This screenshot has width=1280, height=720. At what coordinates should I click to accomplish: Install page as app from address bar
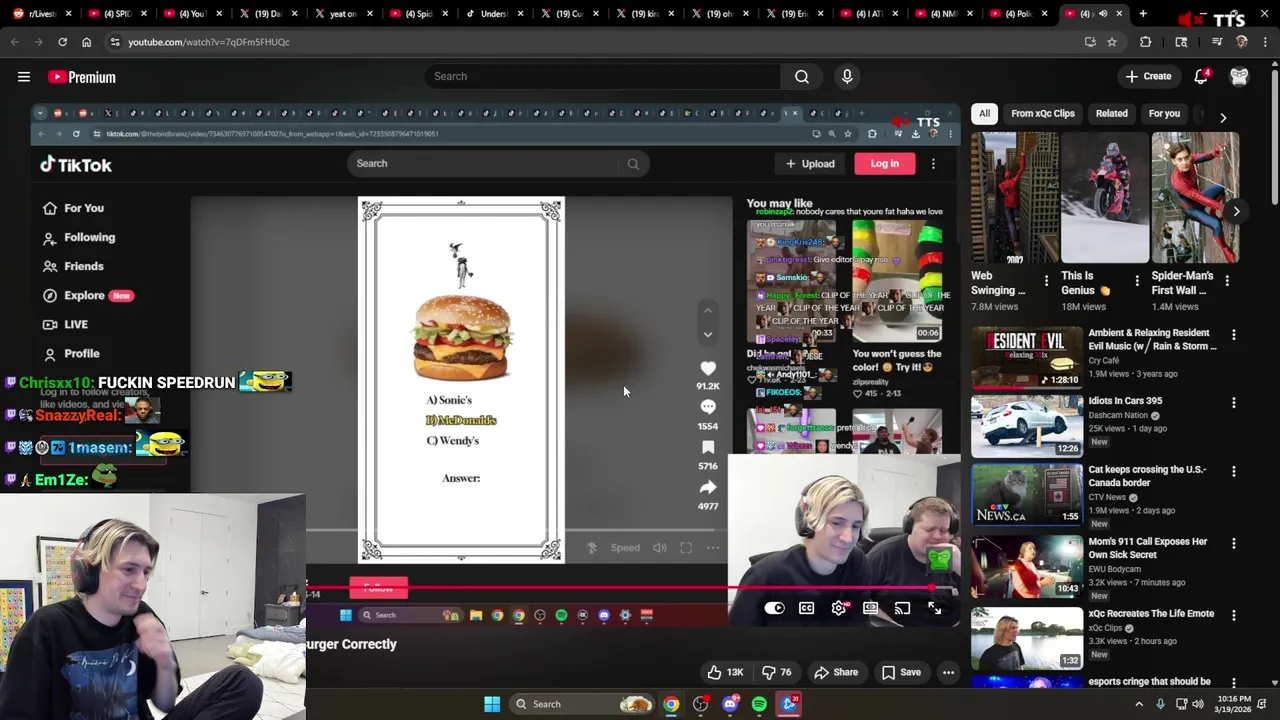tap(1090, 42)
